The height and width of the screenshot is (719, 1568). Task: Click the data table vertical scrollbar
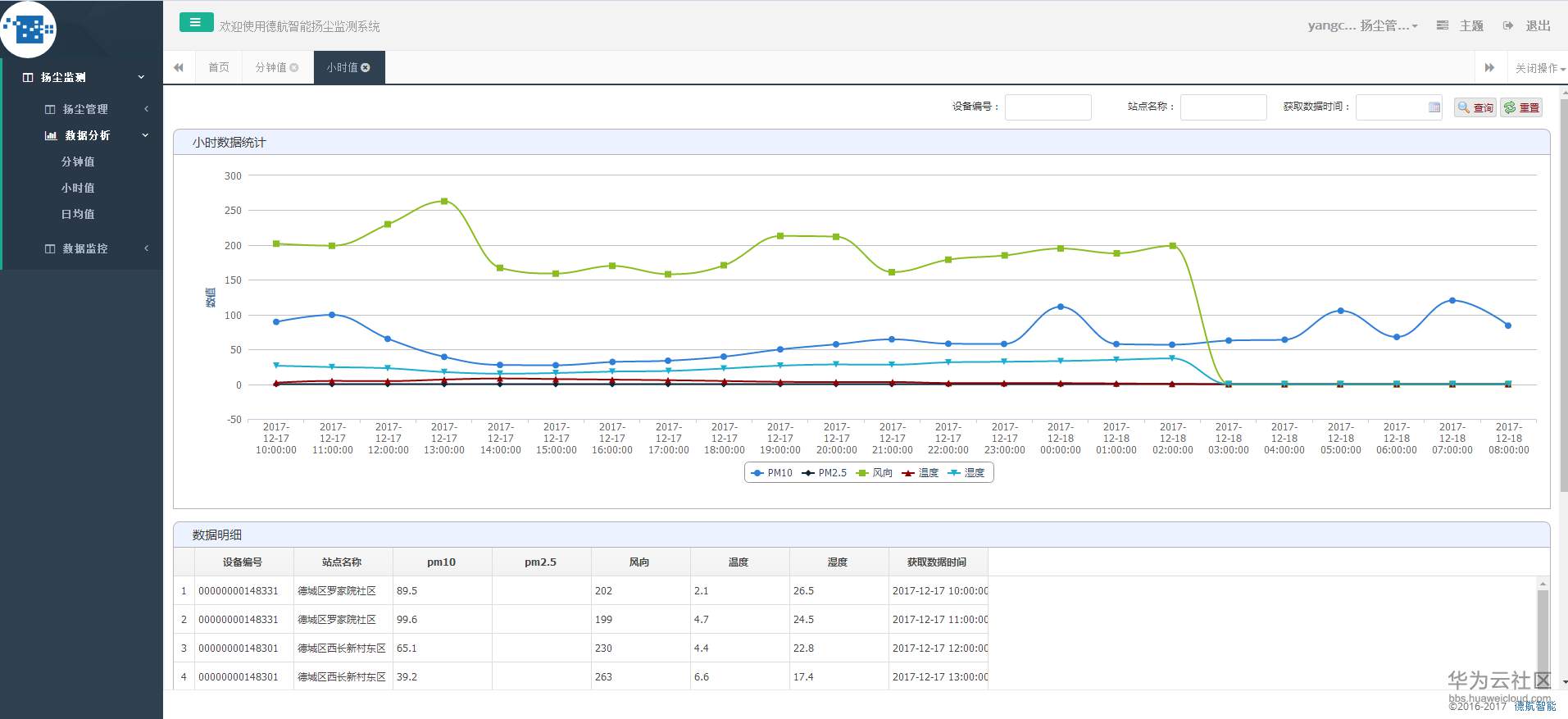pos(1543,631)
